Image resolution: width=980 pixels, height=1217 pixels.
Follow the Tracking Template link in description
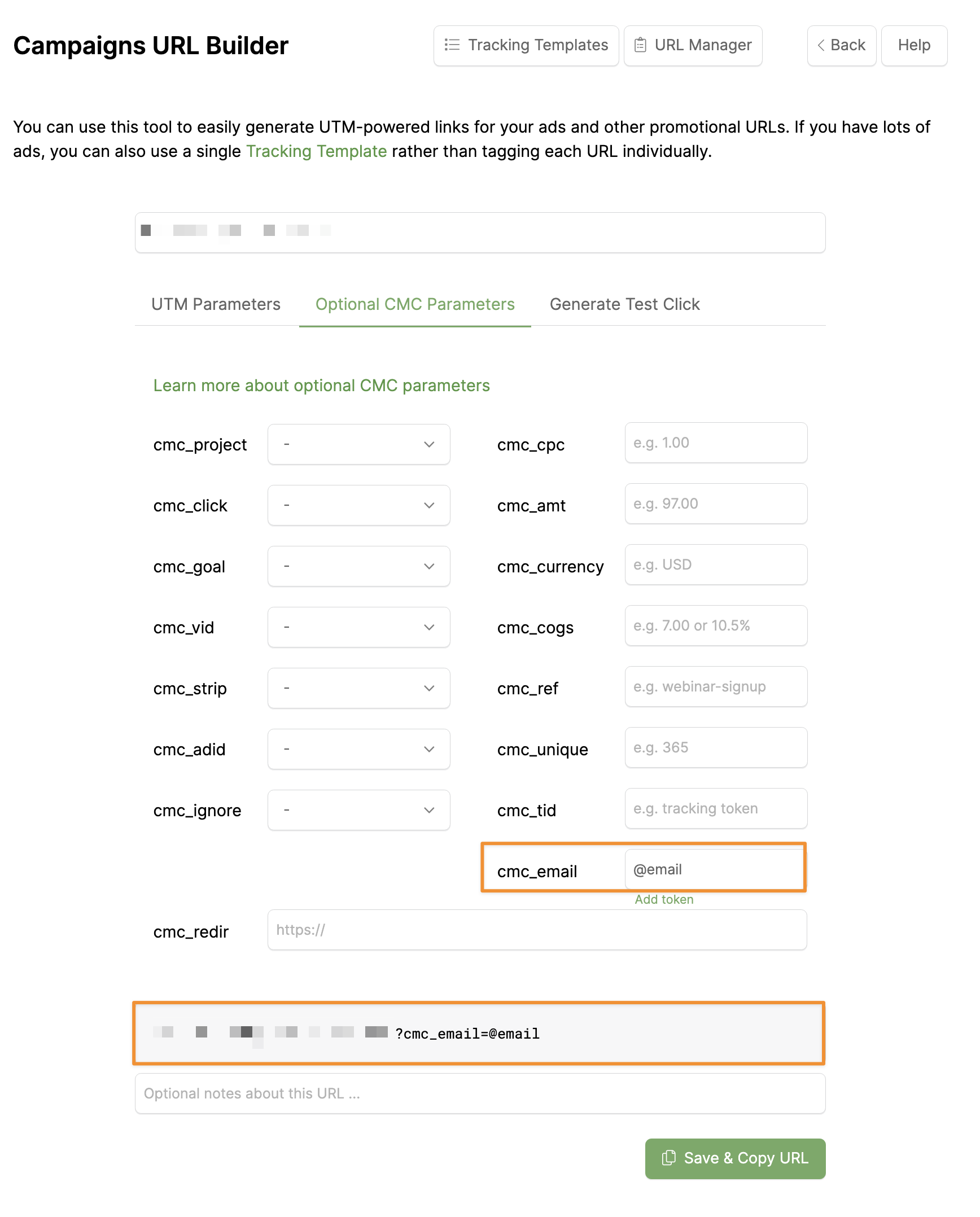(x=317, y=152)
